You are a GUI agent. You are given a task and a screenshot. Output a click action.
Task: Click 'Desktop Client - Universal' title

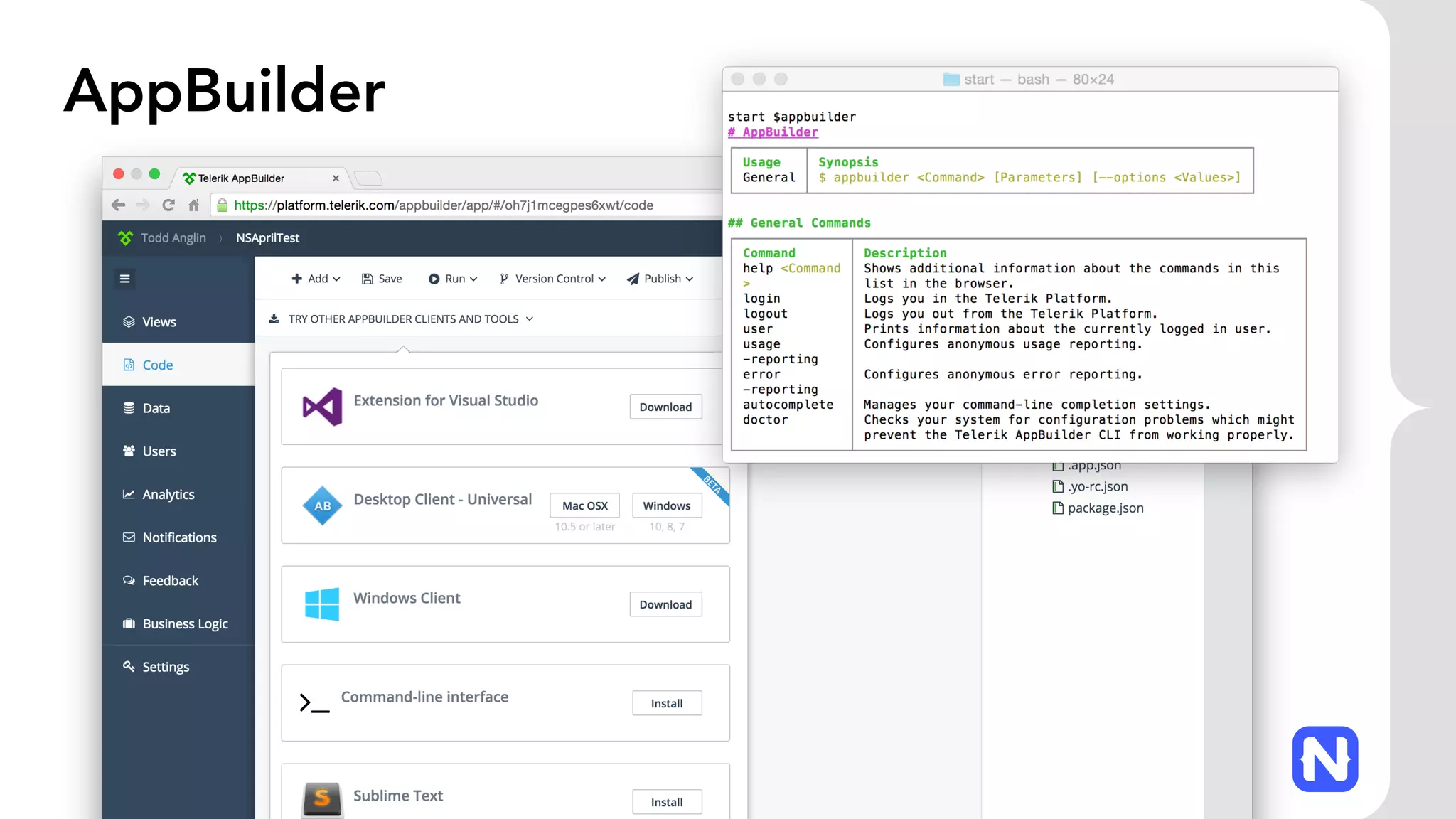(x=442, y=499)
